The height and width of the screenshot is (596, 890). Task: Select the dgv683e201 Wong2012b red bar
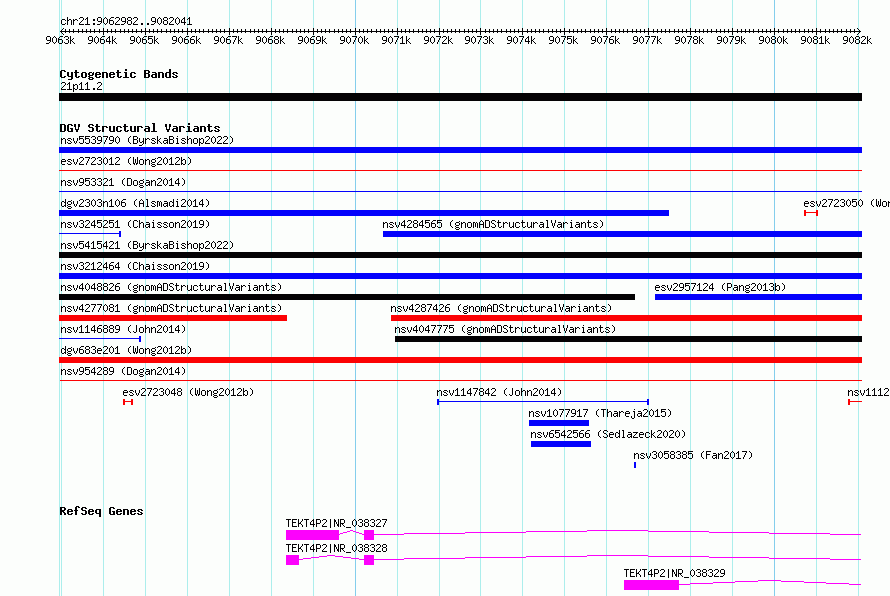(460, 360)
